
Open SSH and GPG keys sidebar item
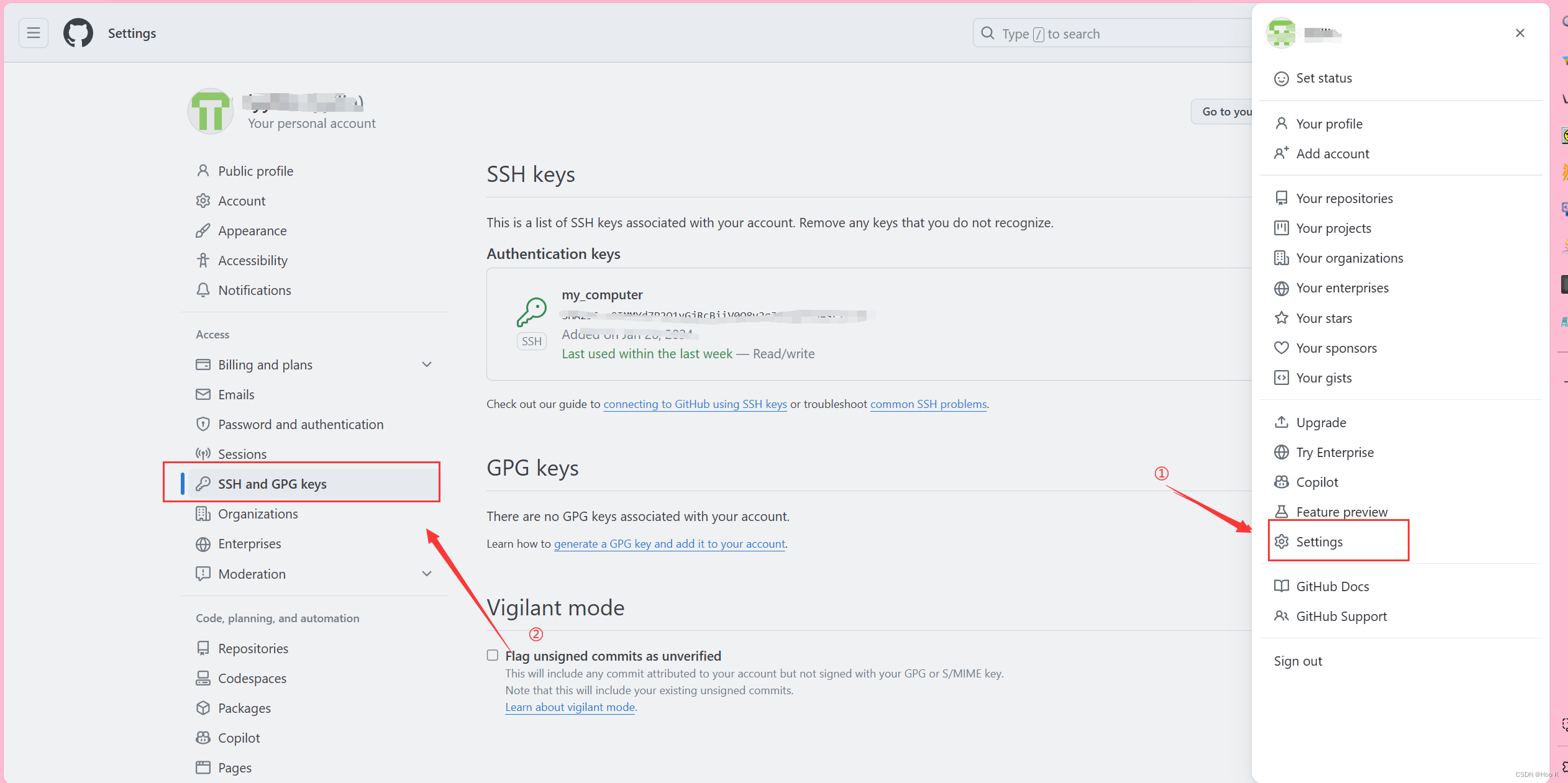[x=272, y=484]
